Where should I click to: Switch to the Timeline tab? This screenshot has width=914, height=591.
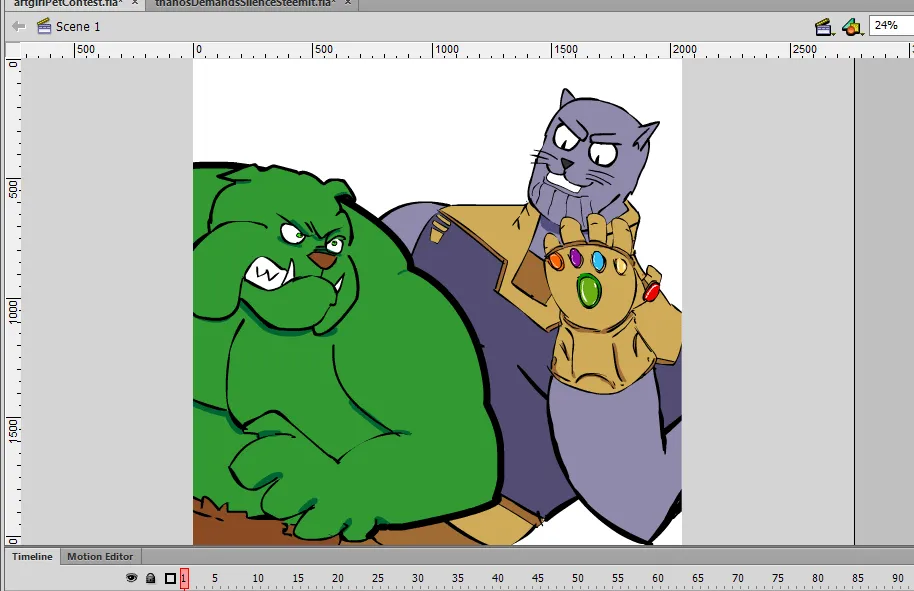coord(32,557)
